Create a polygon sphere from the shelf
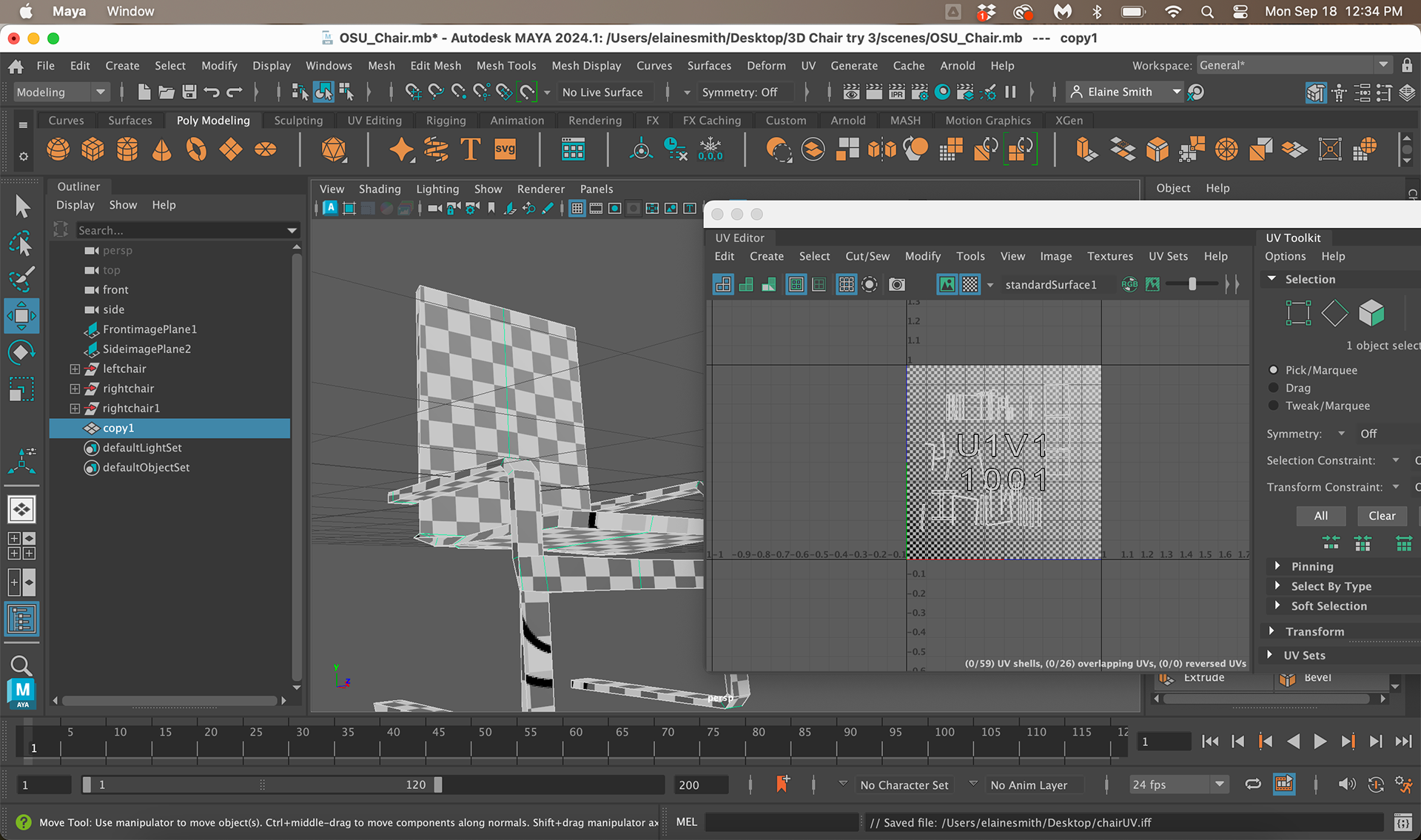Viewport: 1421px width, 840px height. [58, 149]
